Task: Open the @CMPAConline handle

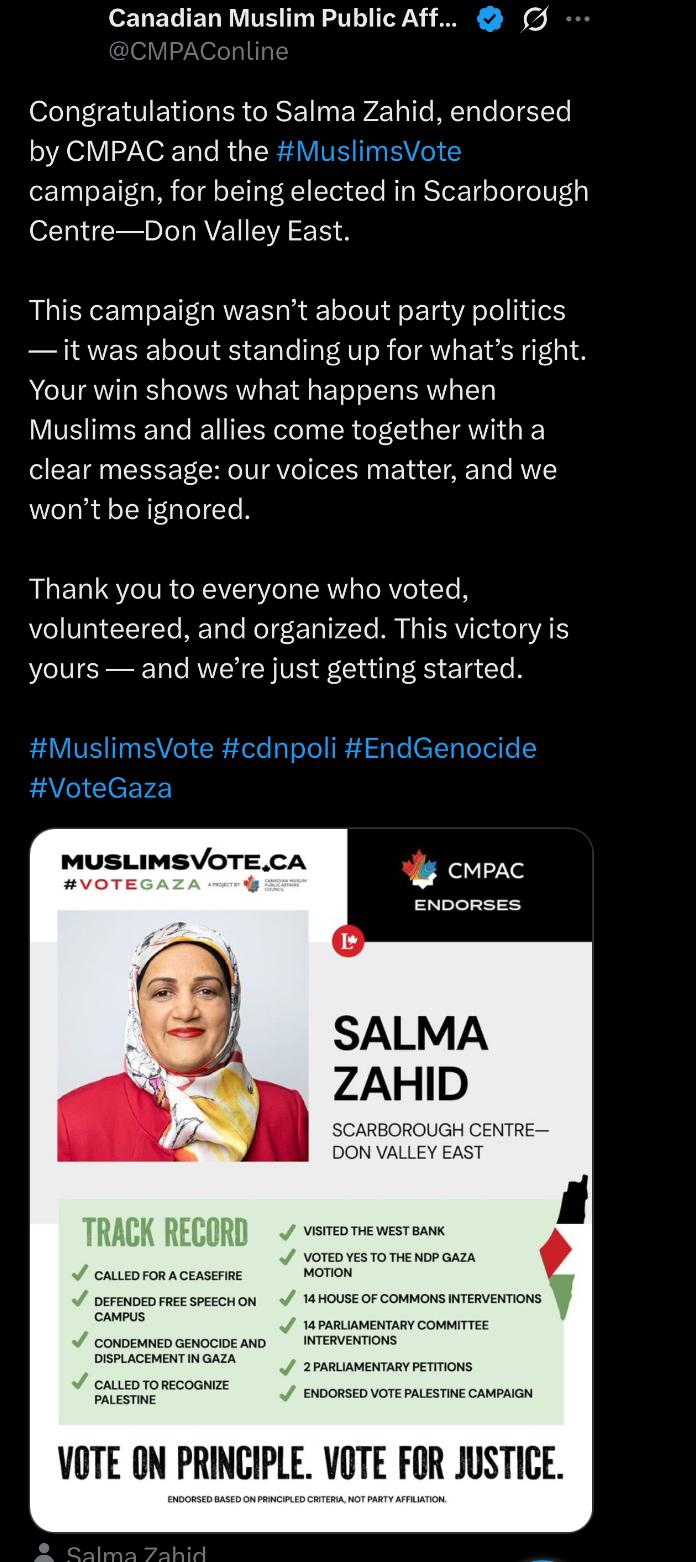Action: point(198,51)
